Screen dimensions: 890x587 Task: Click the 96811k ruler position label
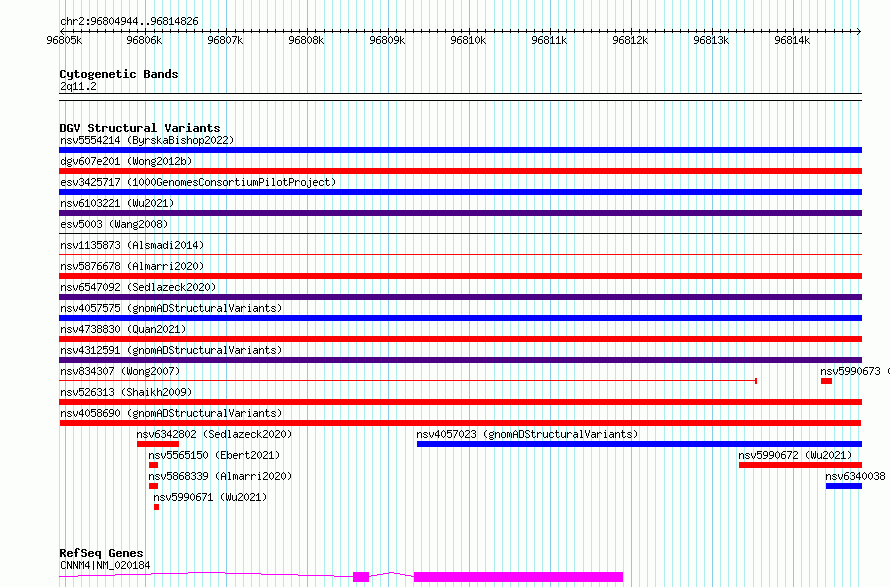549,40
